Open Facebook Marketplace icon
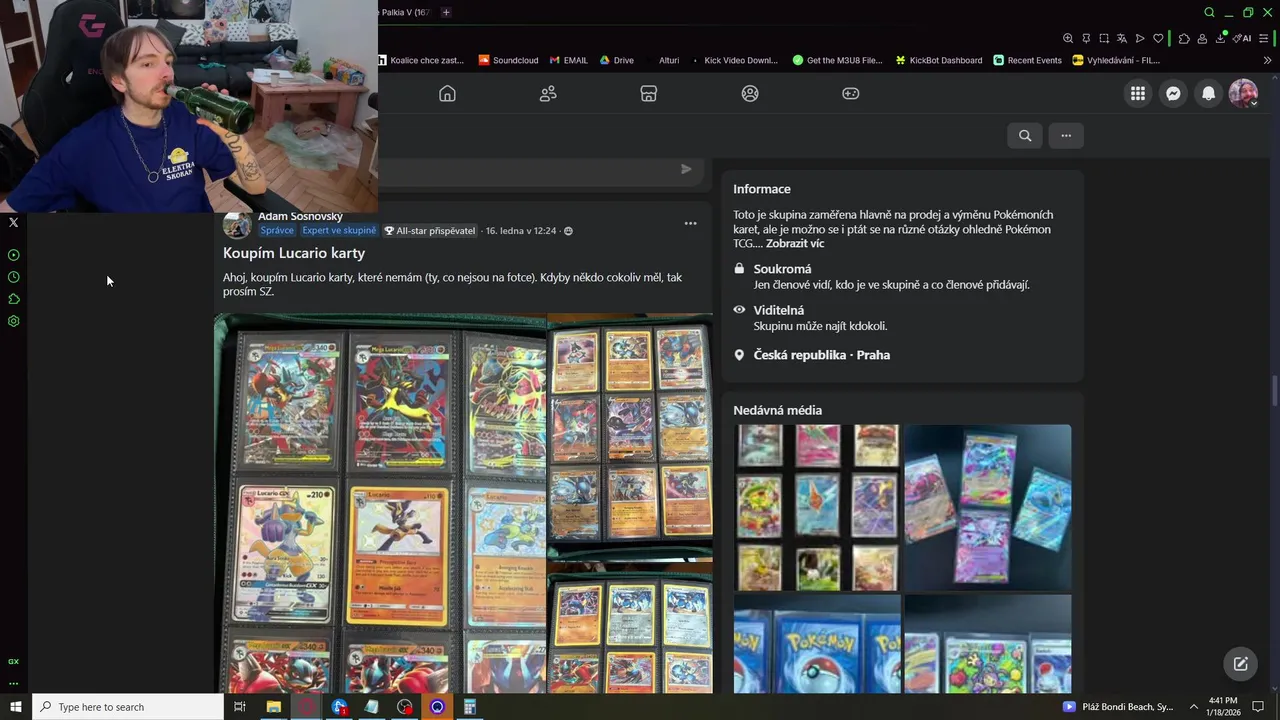The height and width of the screenshot is (720, 1280). [649, 93]
